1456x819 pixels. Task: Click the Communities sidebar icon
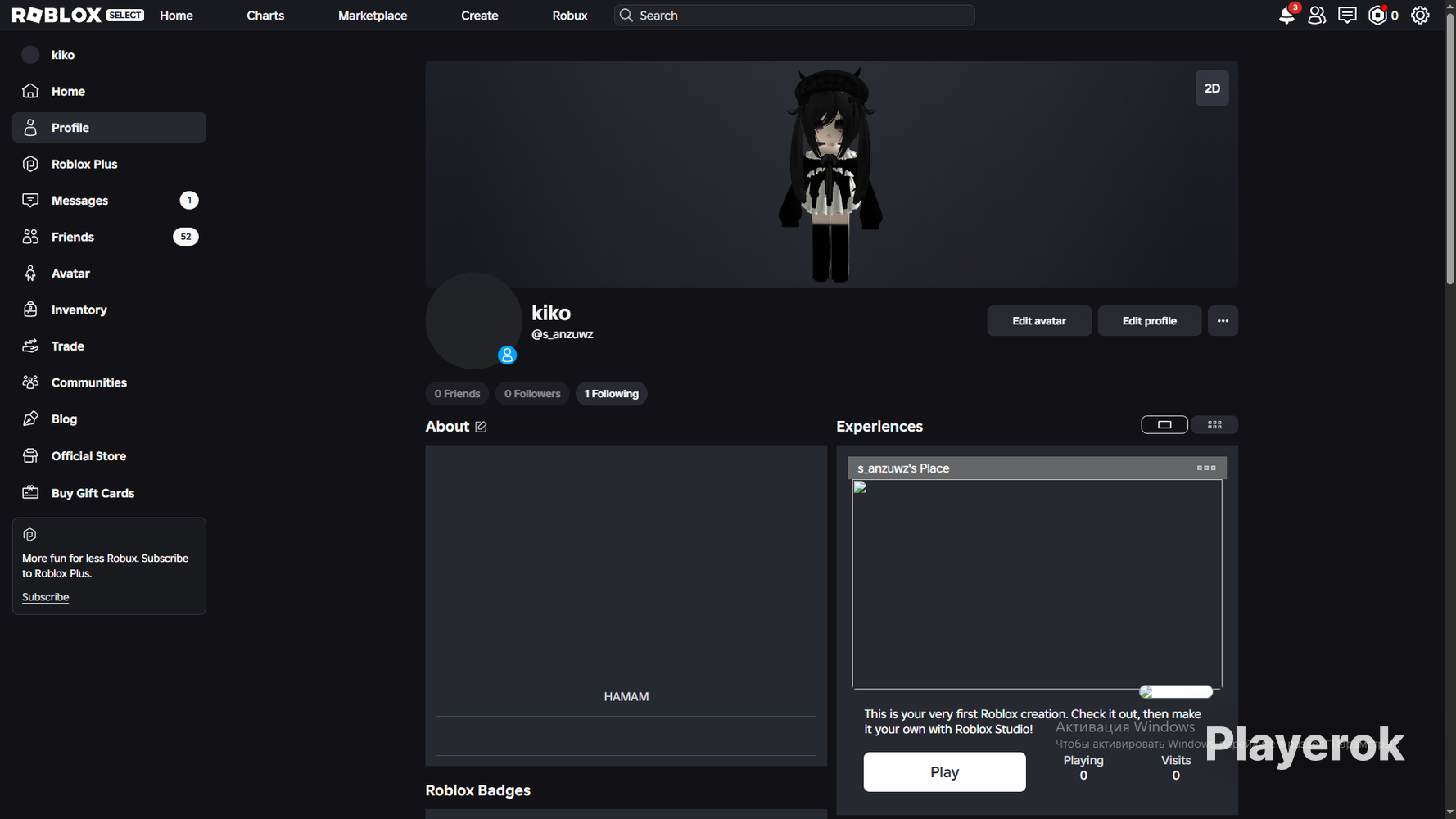(x=30, y=382)
